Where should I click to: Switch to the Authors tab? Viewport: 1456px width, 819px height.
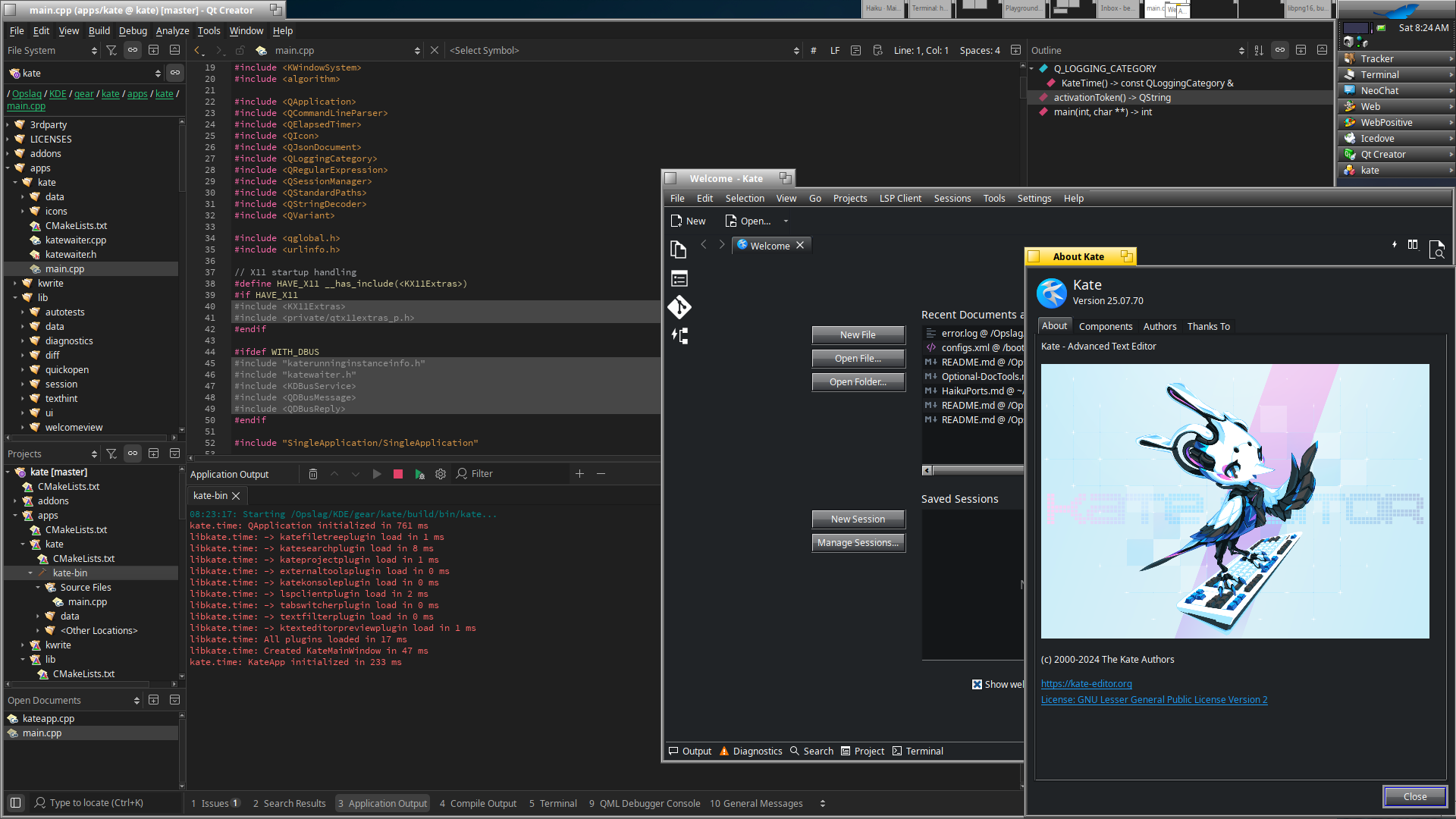(x=1159, y=326)
